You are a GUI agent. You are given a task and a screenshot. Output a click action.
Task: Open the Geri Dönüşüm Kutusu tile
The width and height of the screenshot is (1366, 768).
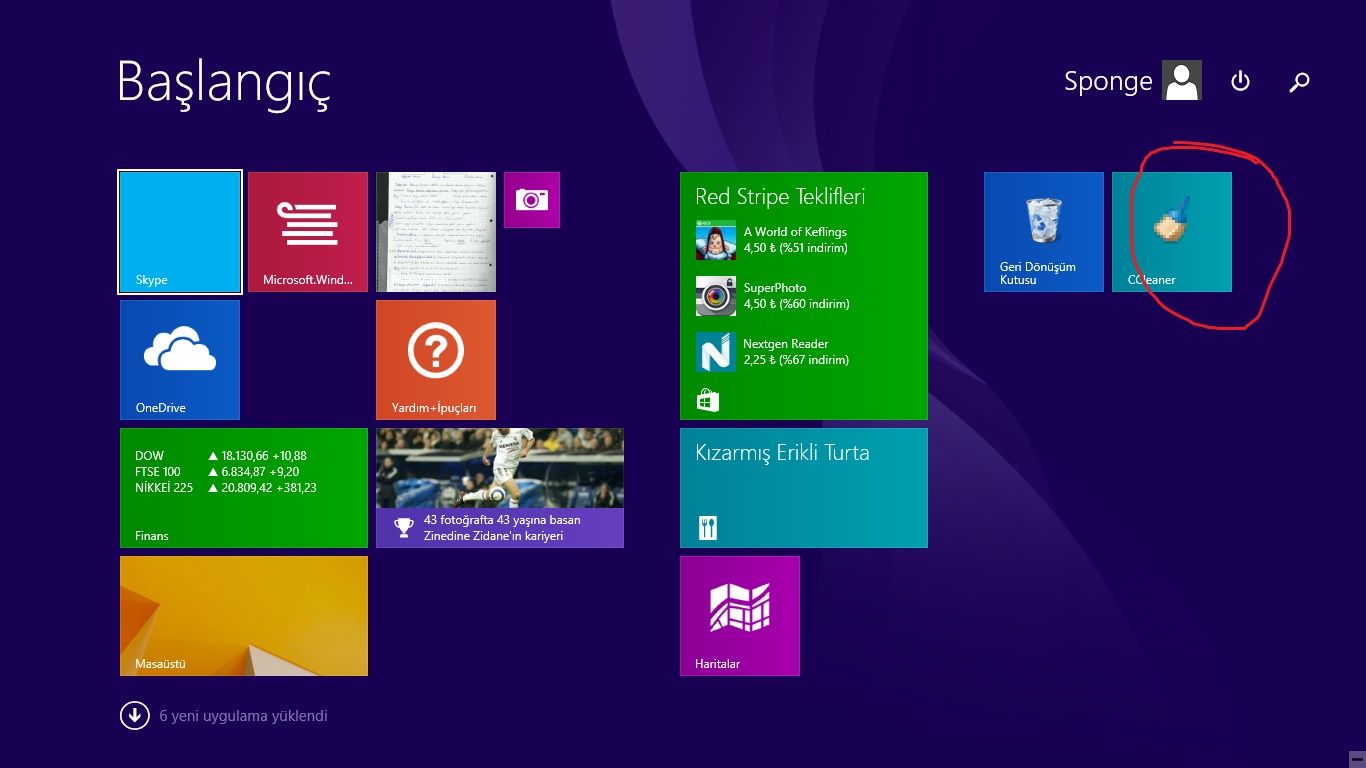coord(1044,232)
